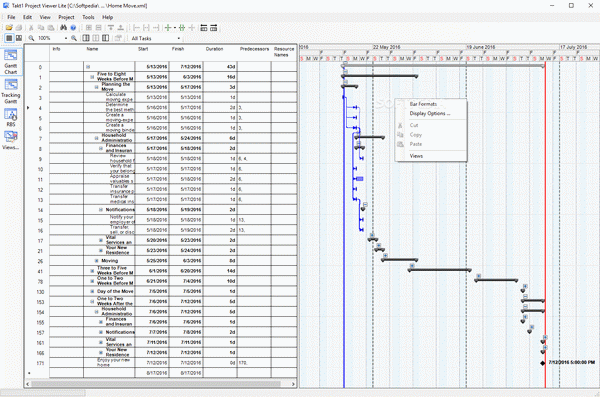The width and height of the screenshot is (600, 397).
Task: Click the Paste toolbar icon
Action: [x=51, y=28]
